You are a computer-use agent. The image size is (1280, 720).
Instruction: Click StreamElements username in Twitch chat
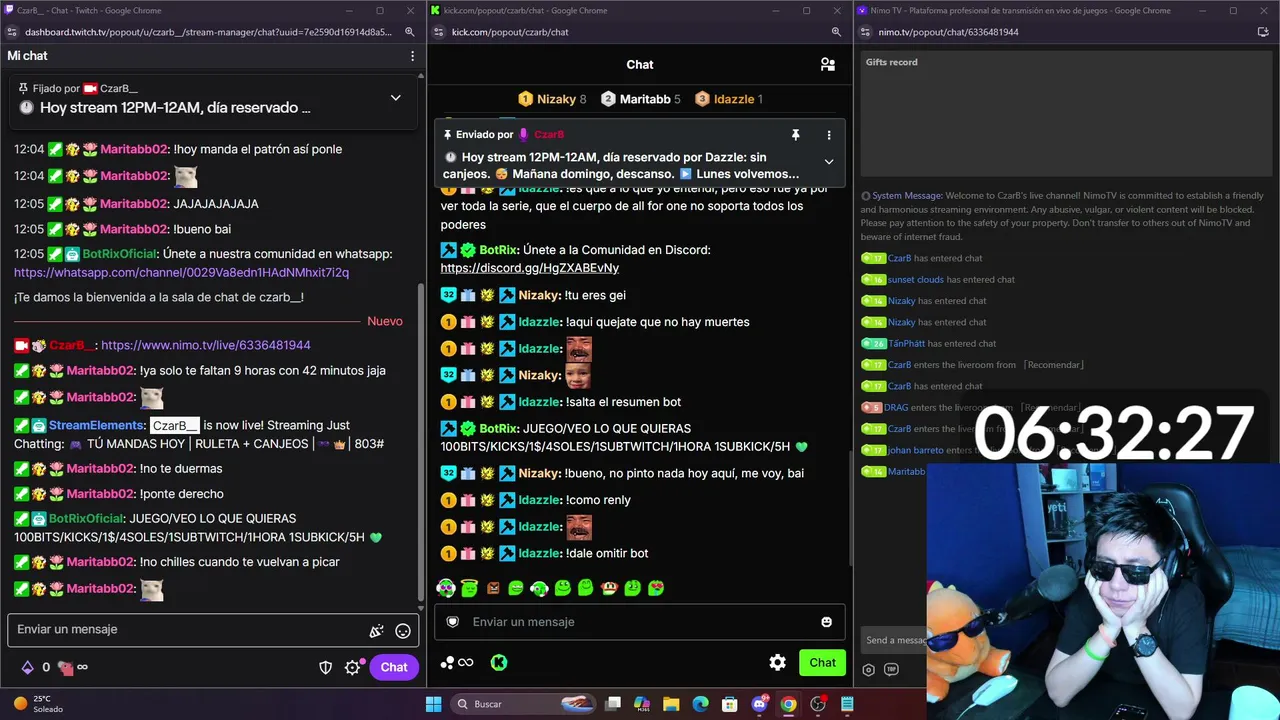[96, 425]
